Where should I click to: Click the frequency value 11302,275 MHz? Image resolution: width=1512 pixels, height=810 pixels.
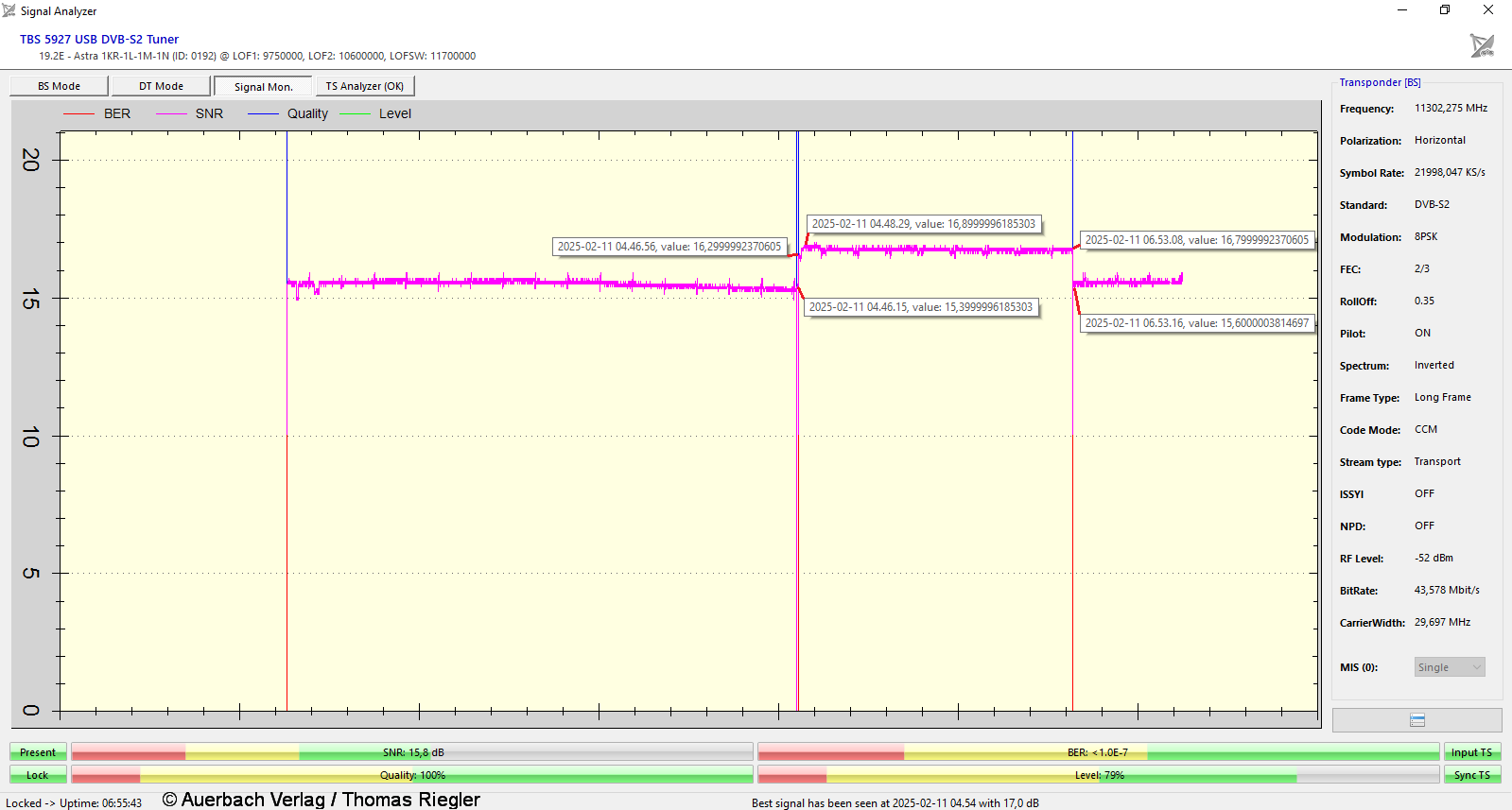(1451, 108)
